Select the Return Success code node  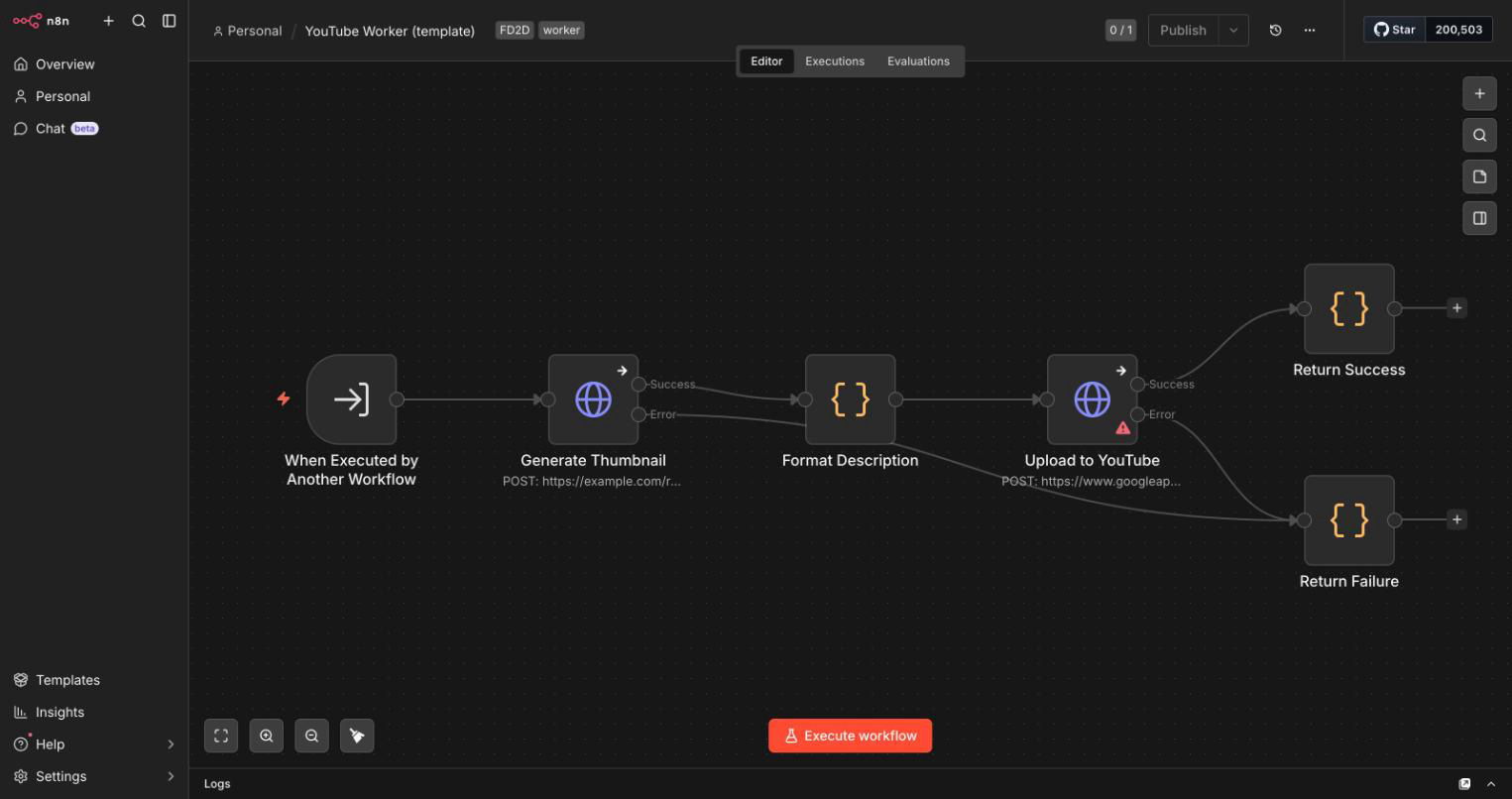pos(1348,308)
